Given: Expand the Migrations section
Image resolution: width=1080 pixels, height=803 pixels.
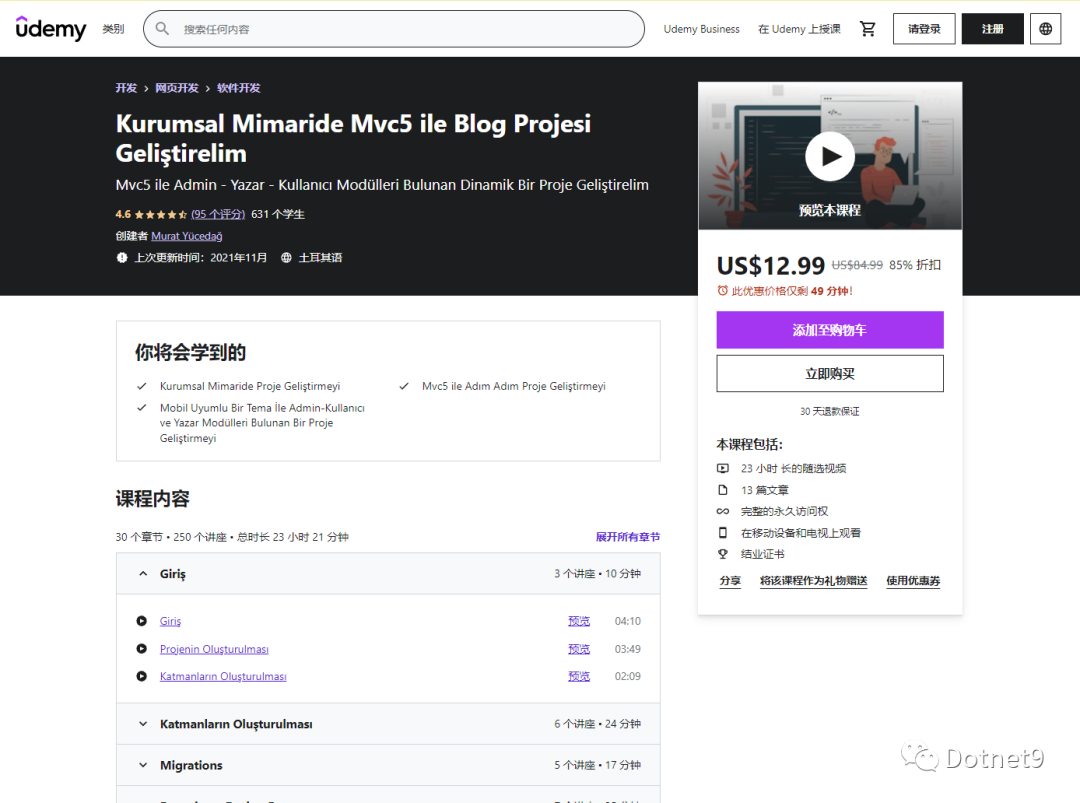Looking at the screenshot, I should point(143,765).
